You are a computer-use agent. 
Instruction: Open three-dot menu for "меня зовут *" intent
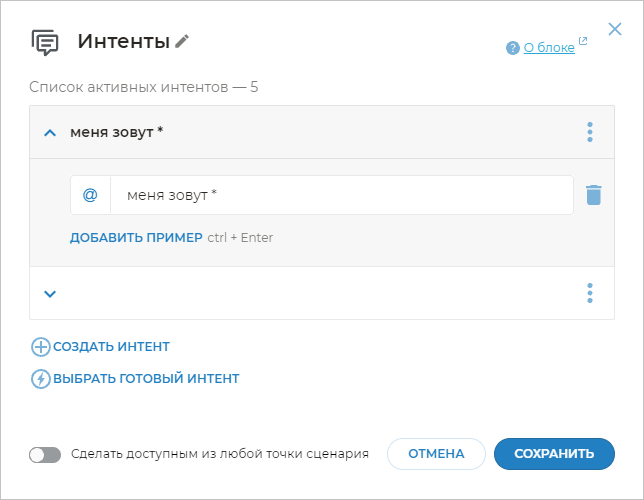[590, 132]
